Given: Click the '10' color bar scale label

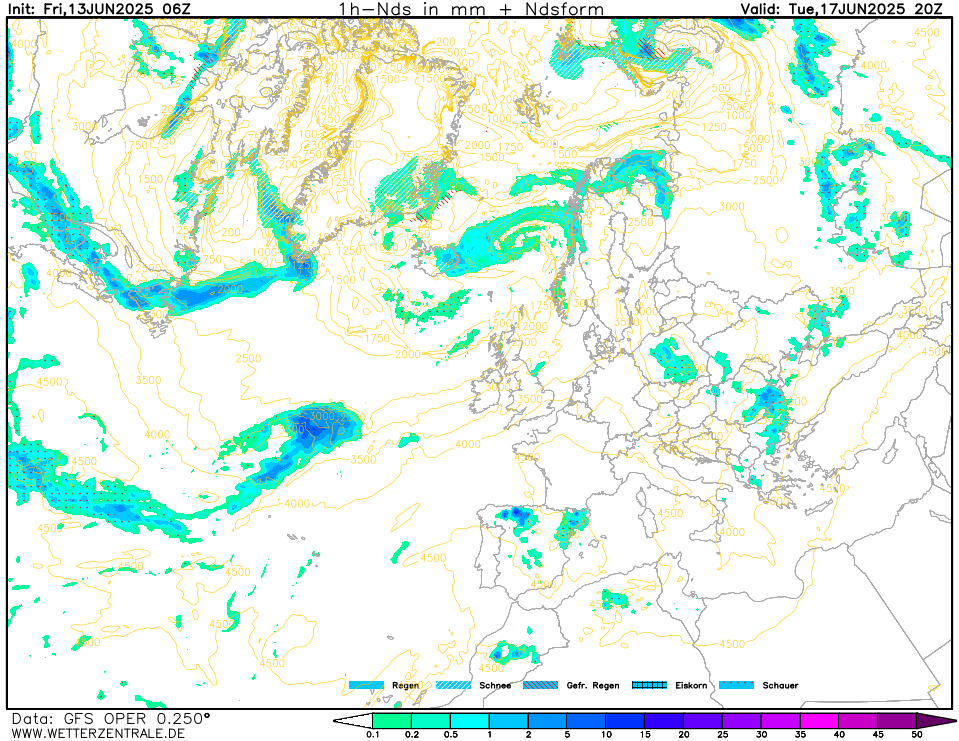Looking at the screenshot, I should tap(605, 735).
